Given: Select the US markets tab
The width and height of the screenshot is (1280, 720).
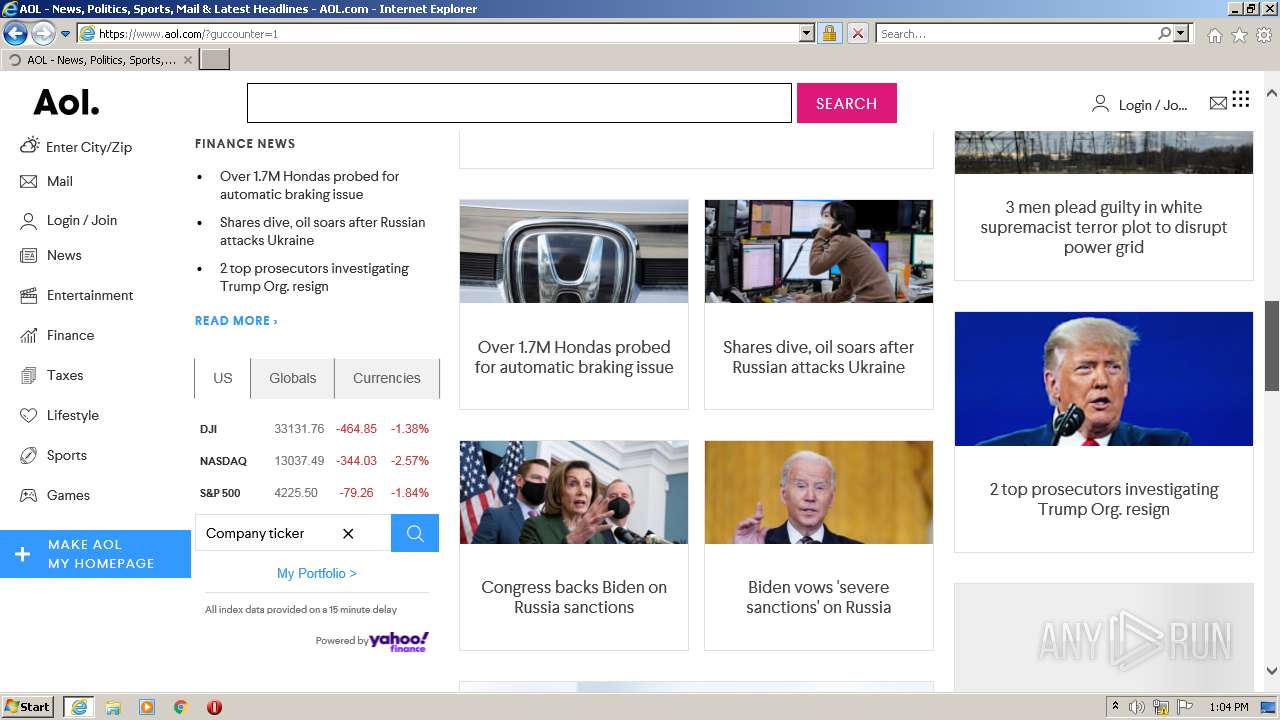Looking at the screenshot, I should [x=222, y=378].
